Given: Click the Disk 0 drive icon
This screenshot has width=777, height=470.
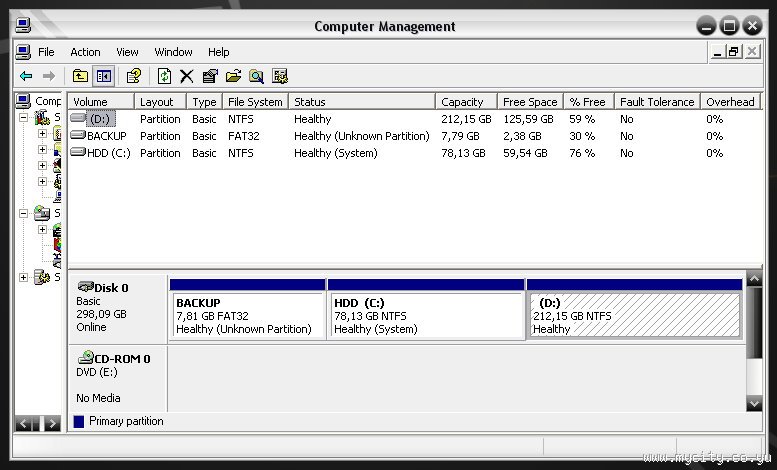Looking at the screenshot, I should pos(85,287).
